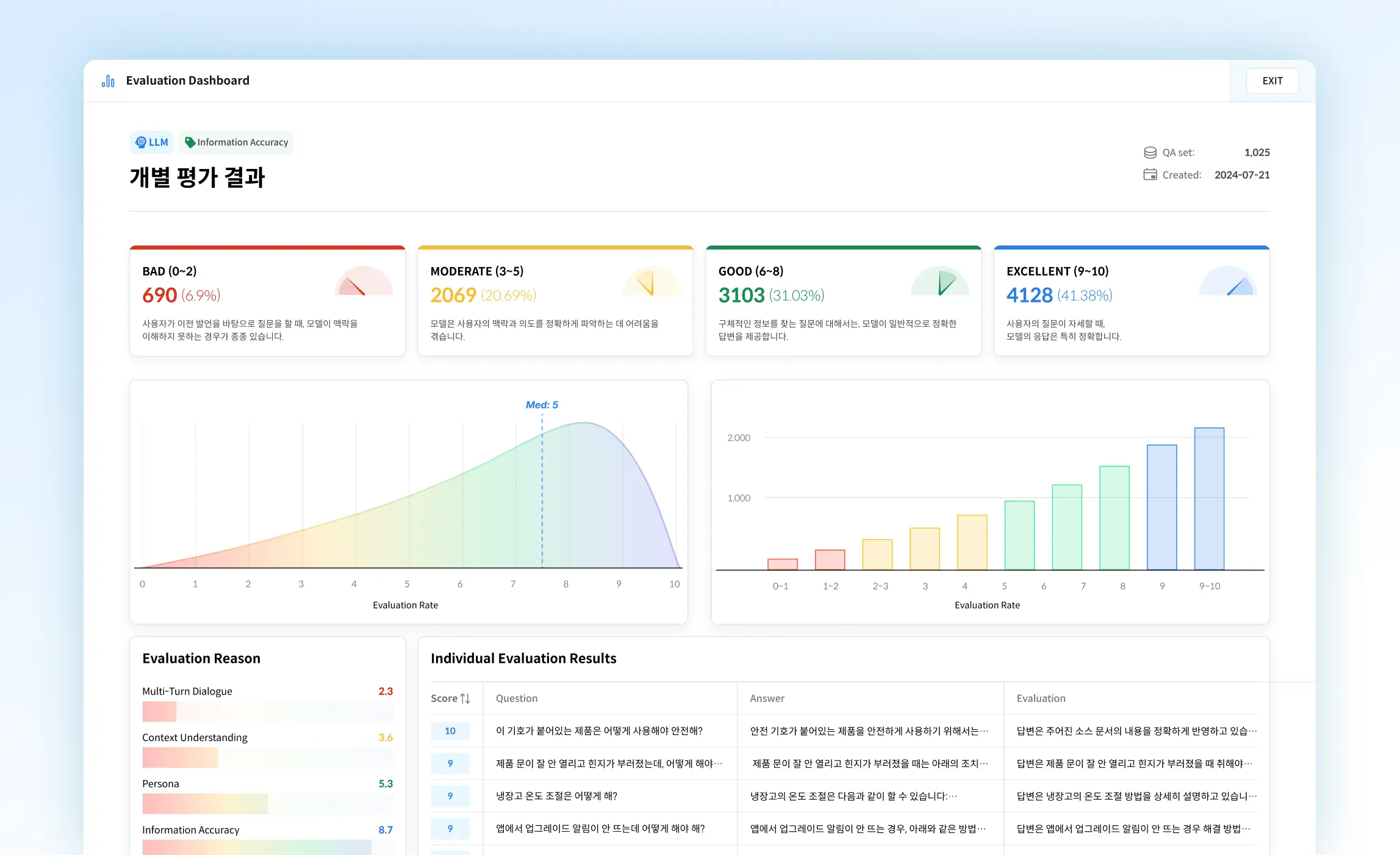Open question about 제품 문이 잘 안 열리고 힌지가 부러졌는데
This screenshot has width=1400, height=855.
pyautogui.click(x=609, y=764)
